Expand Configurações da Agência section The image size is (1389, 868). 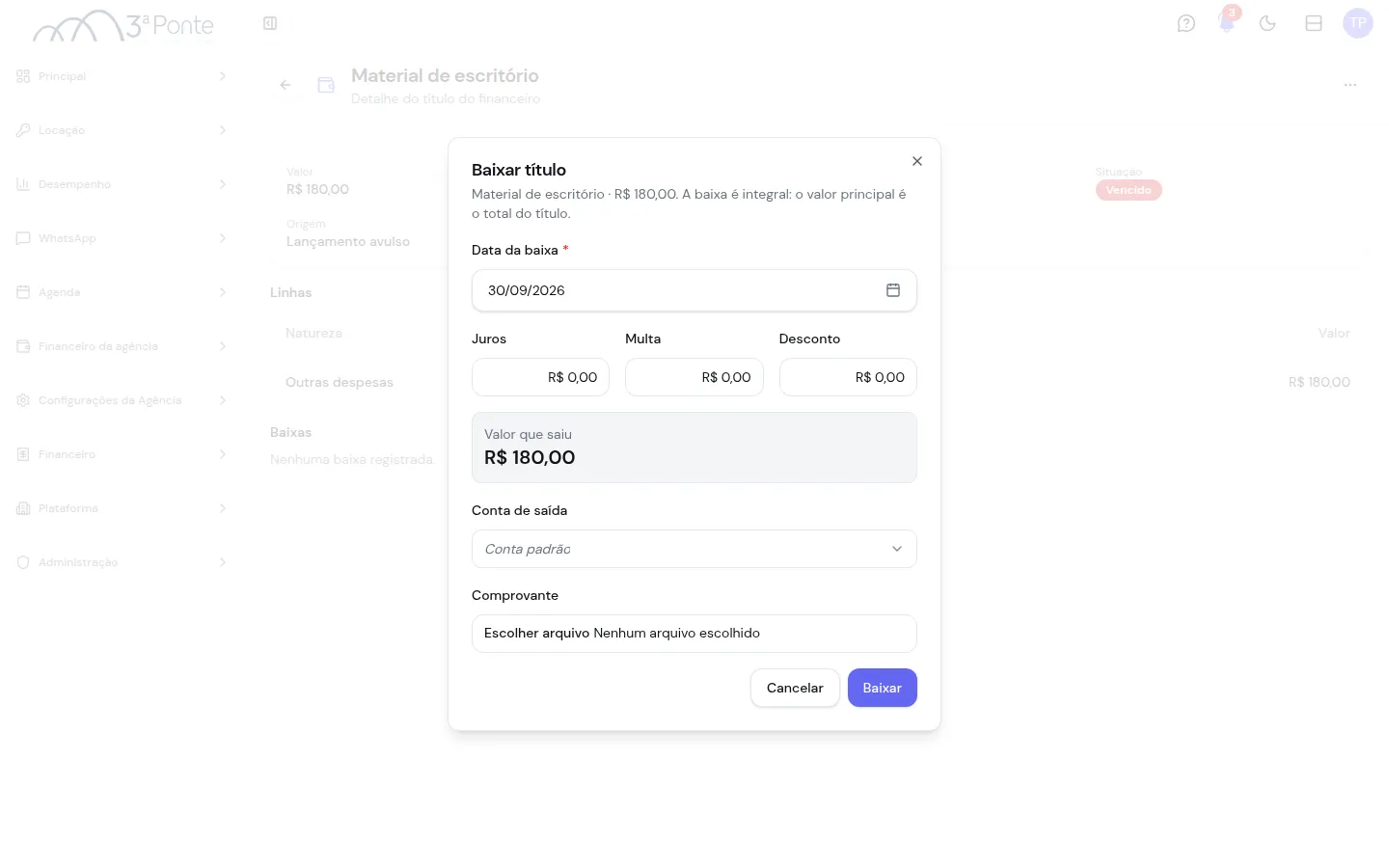coord(122,400)
